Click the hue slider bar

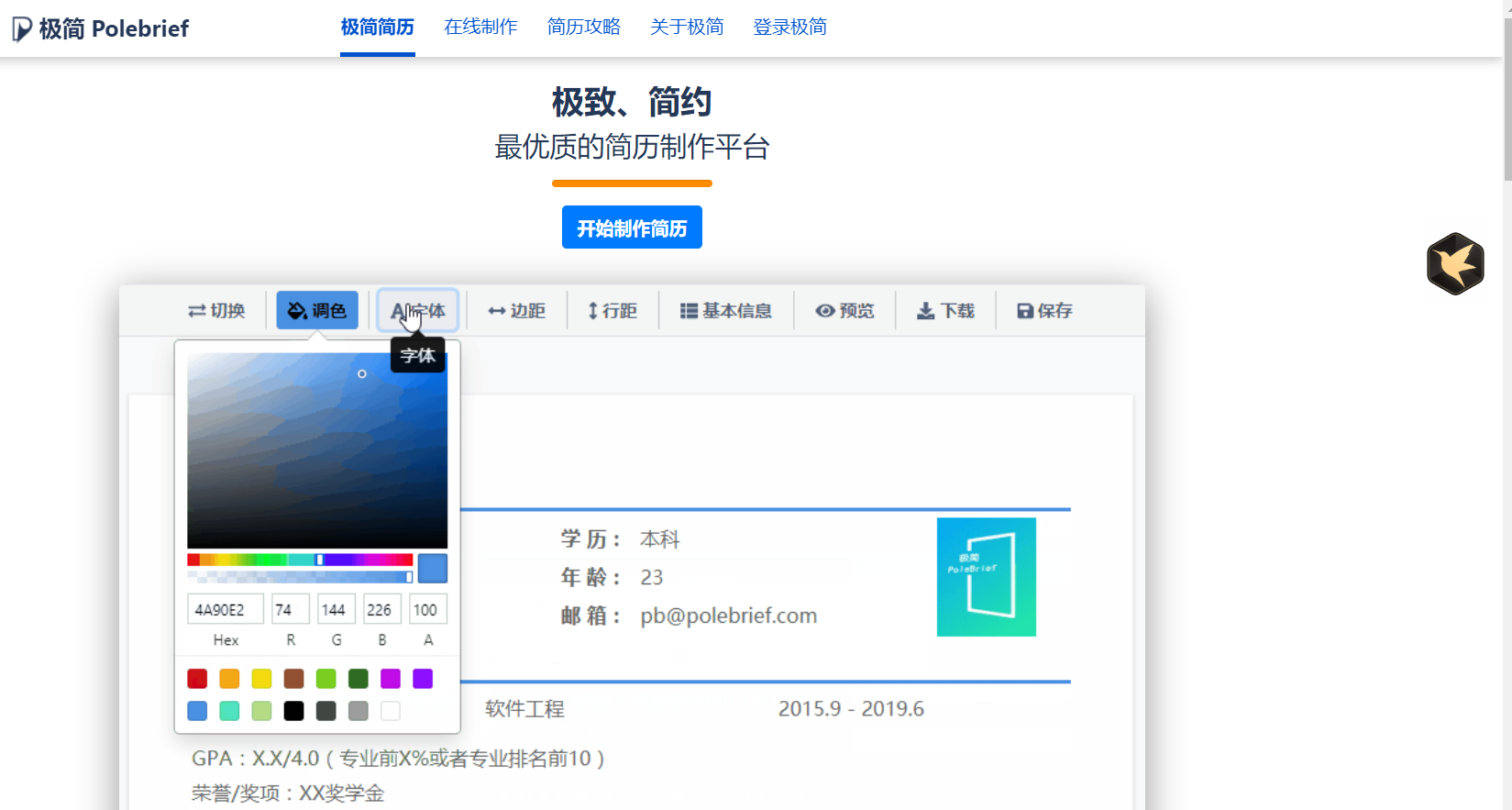coord(299,560)
